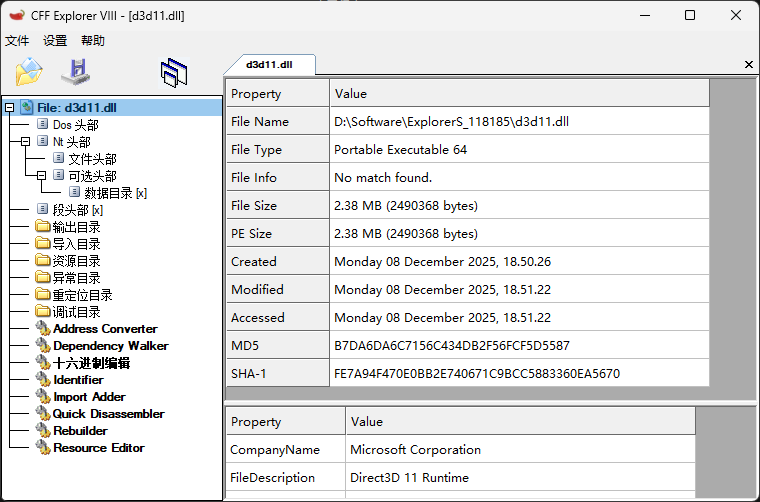
Task: Save file with the floppy disk icon
Action: click(x=76, y=72)
